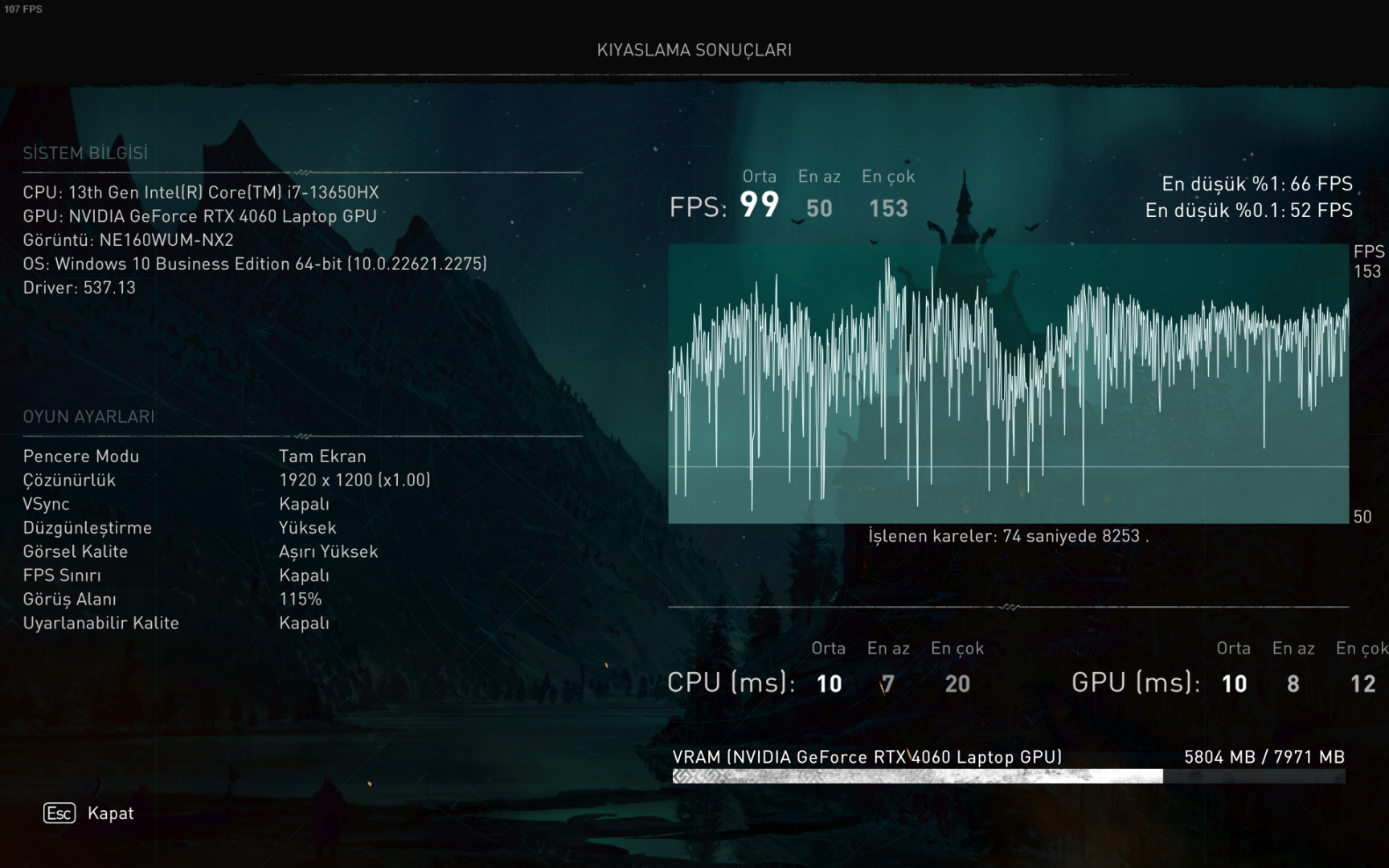Screen dimensions: 1389x868
Task: Click the 5804 MB / 7971 MB text
Action: (x=1264, y=757)
